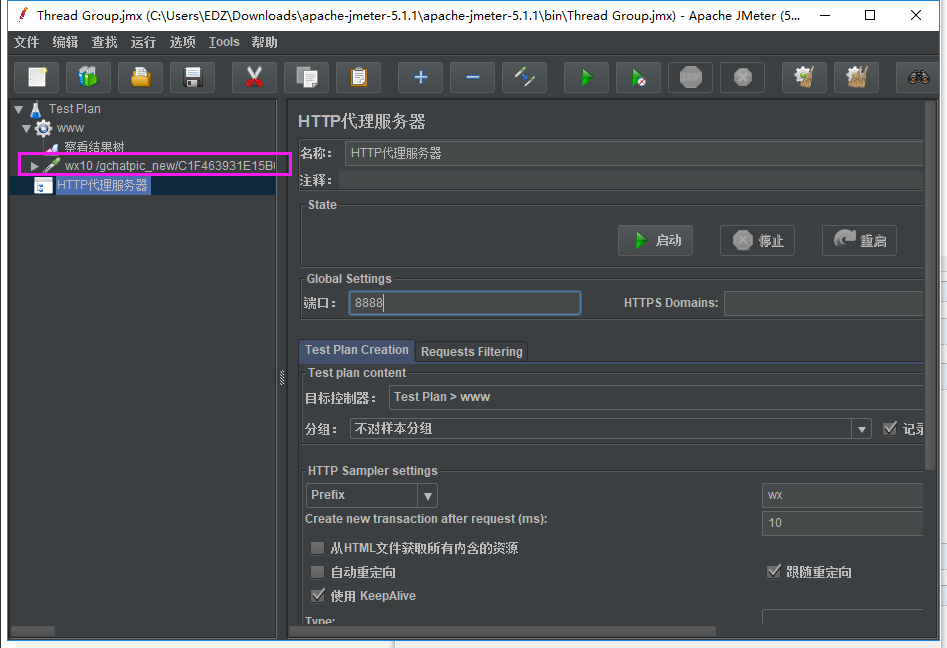
Task: Open the 运行 menu
Action: pos(143,42)
